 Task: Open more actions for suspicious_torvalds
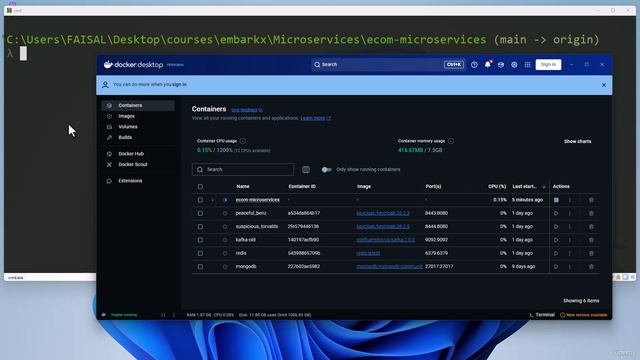[570, 227]
